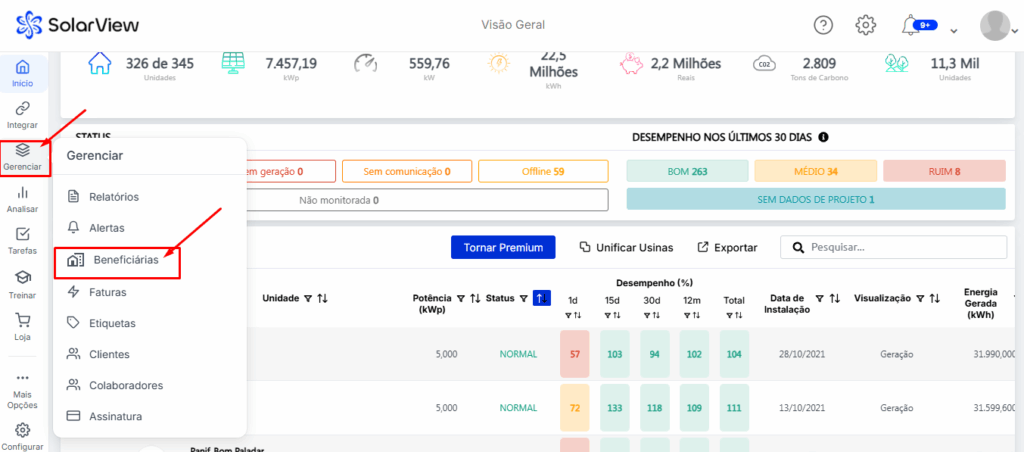Toggle the BOM 263 performance filter
The height and width of the screenshot is (452, 1024).
687,172
